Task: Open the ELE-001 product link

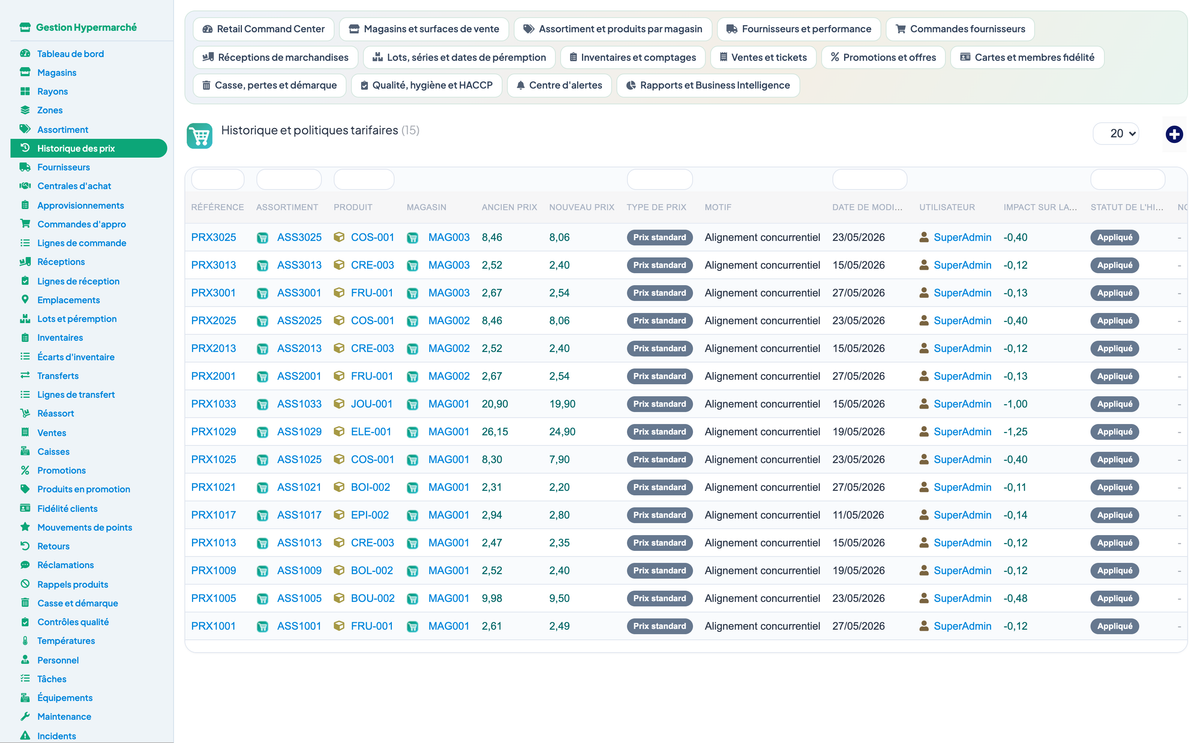Action: (371, 432)
